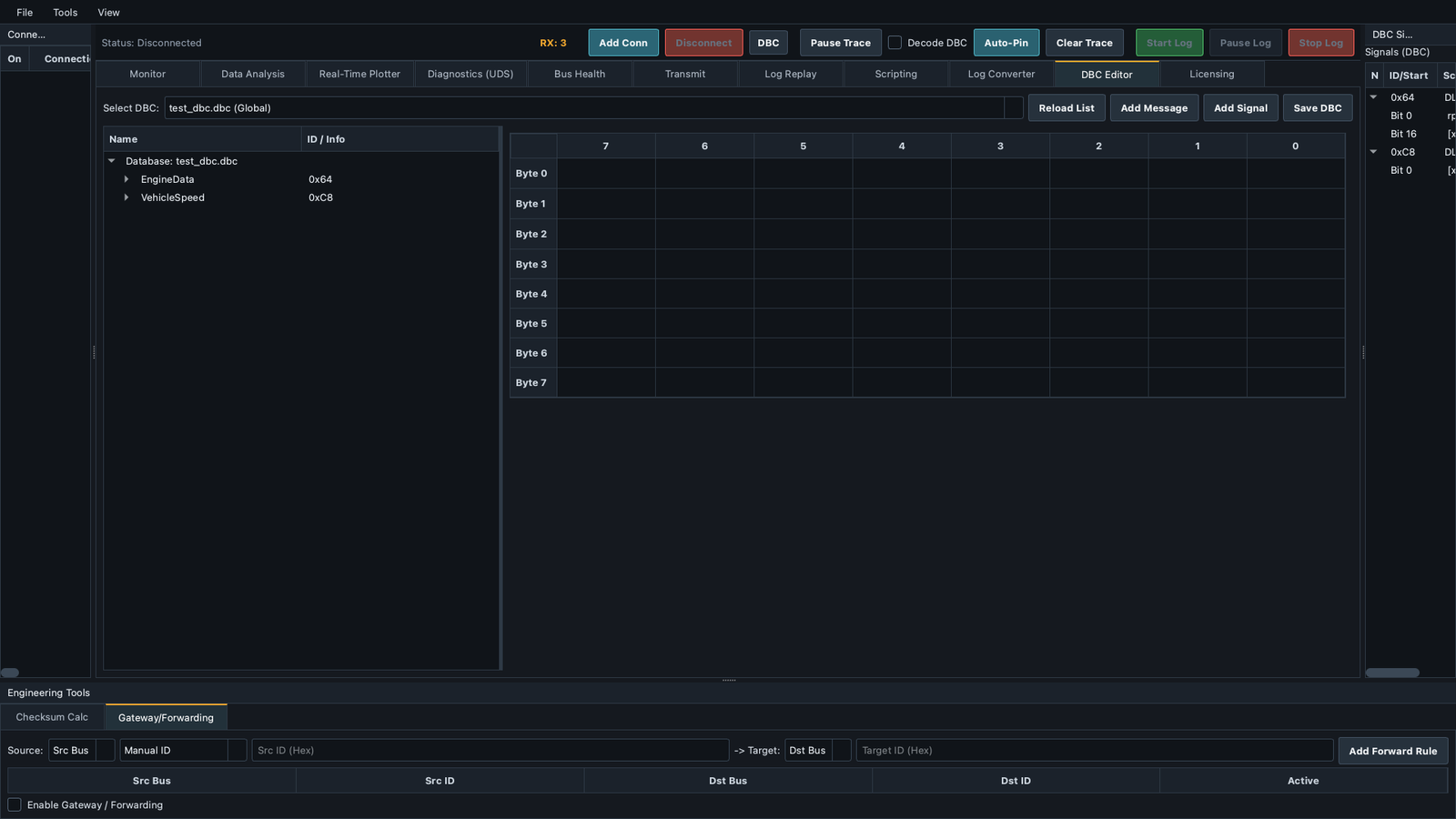Switch to the Scripting tab
This screenshot has width=1456, height=819.
pos(896,74)
